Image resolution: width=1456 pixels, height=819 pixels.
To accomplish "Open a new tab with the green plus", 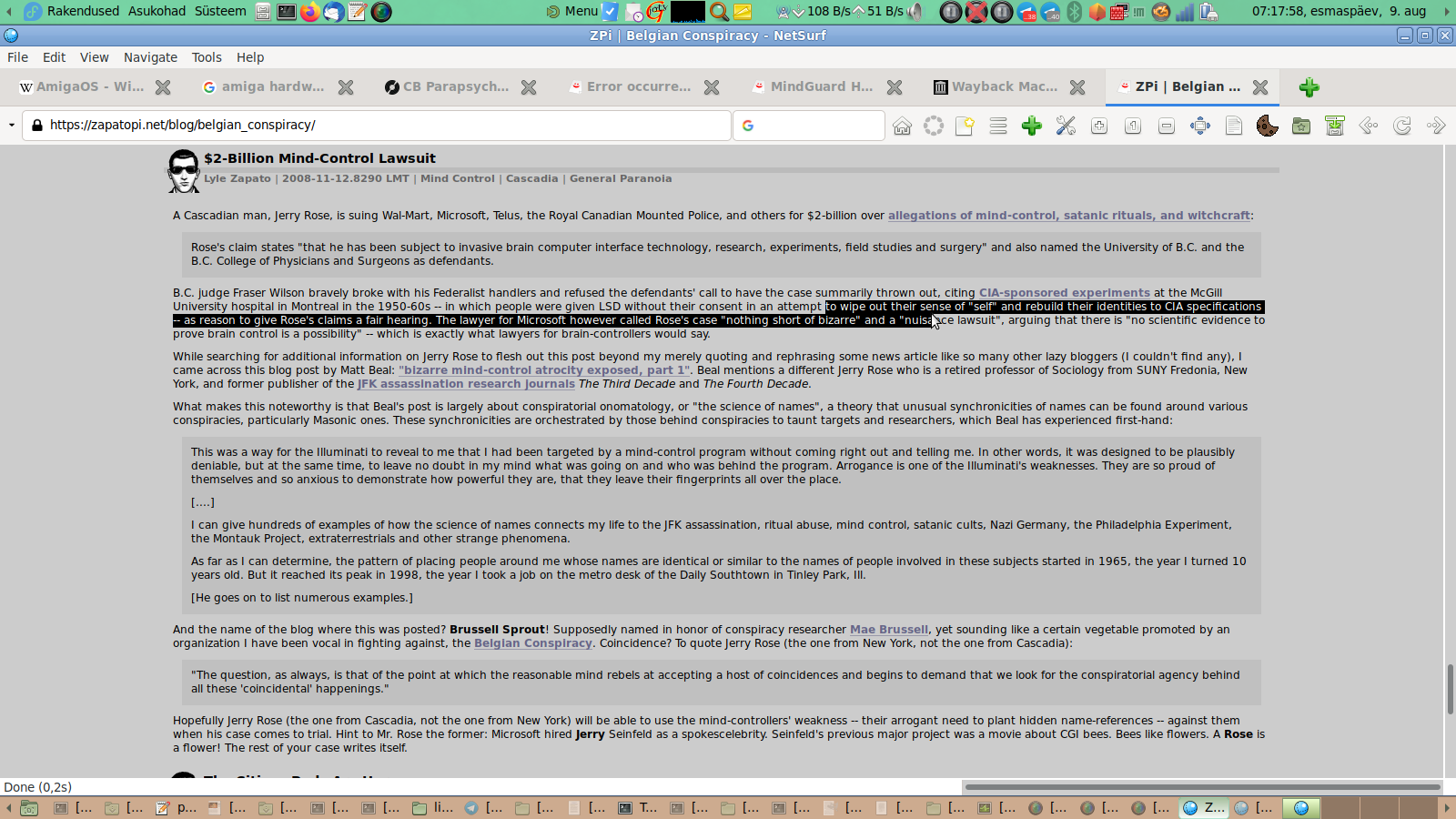I will pos(1309,87).
